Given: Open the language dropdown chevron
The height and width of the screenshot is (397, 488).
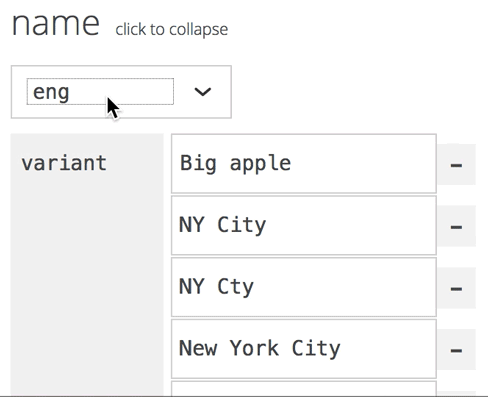Looking at the screenshot, I should [203, 92].
